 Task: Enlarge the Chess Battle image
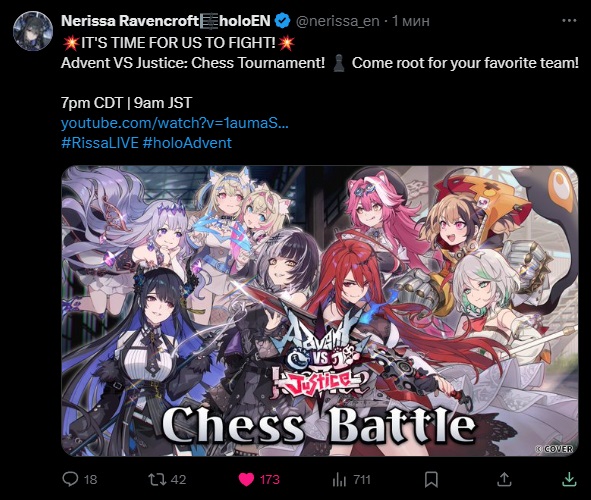(320, 311)
